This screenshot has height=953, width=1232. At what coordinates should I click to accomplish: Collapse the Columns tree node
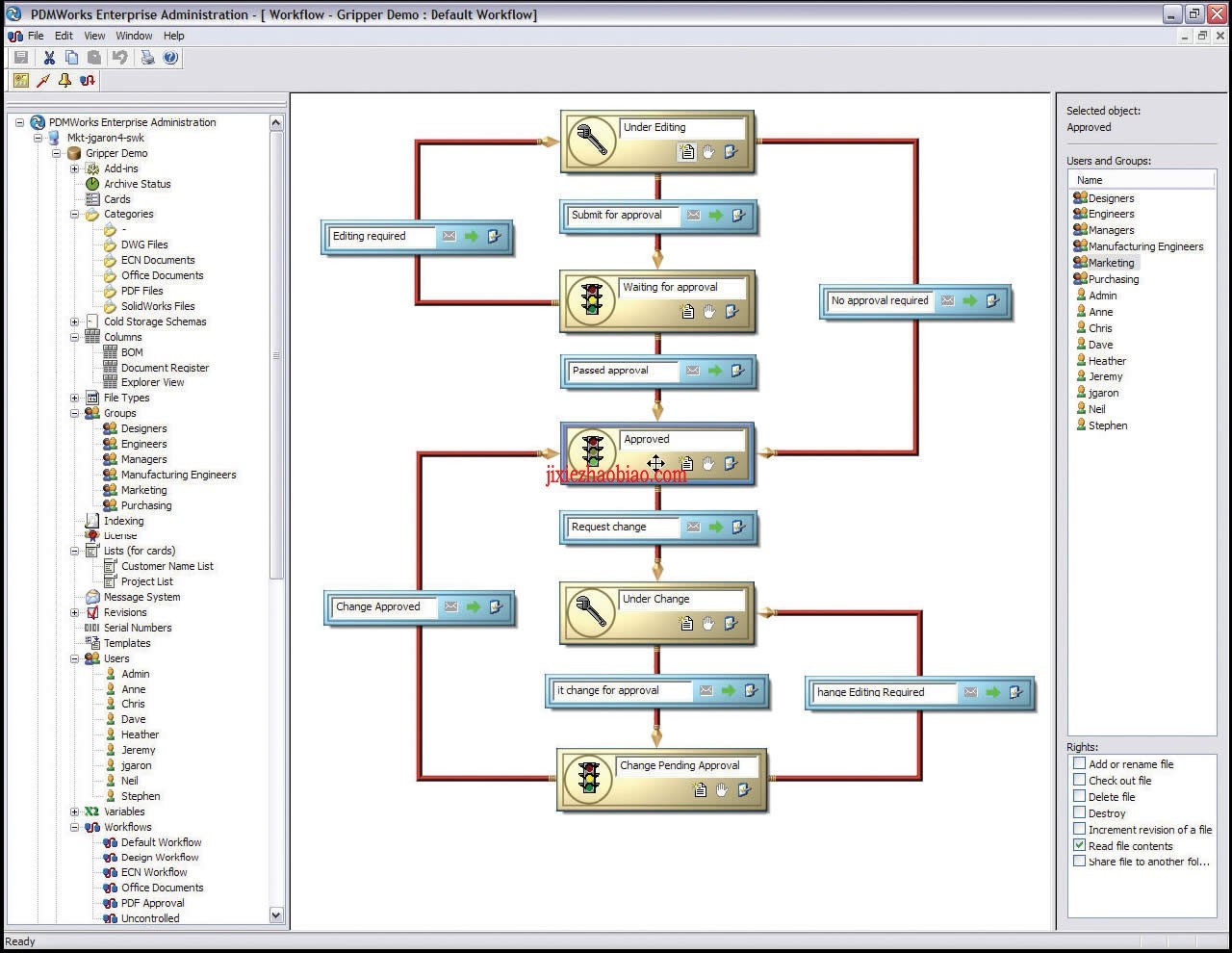pos(75,337)
